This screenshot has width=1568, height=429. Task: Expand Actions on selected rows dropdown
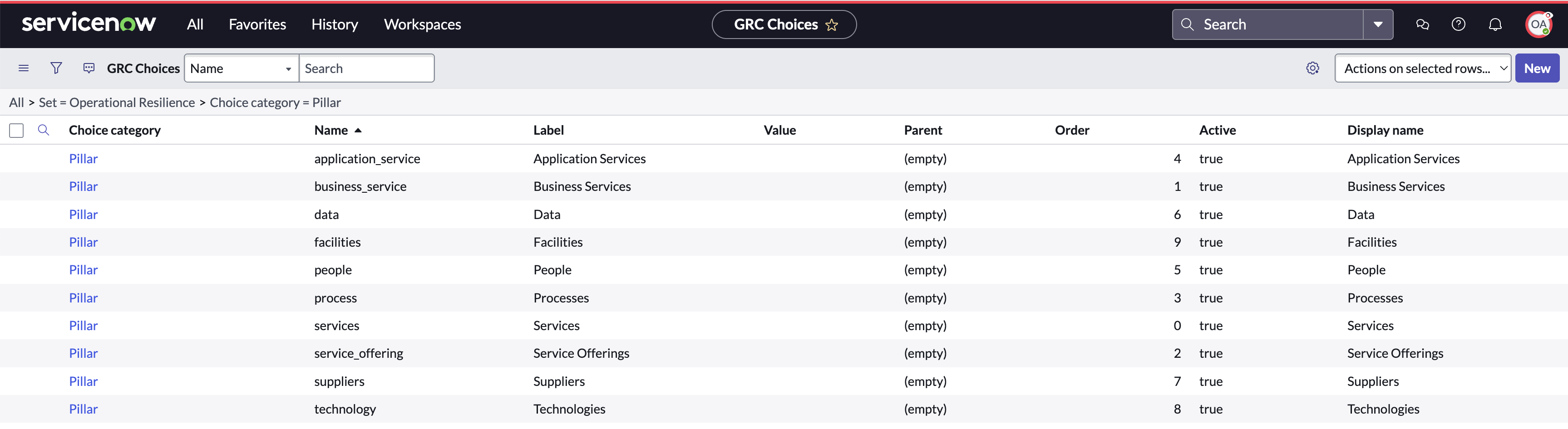pyautogui.click(x=1423, y=68)
